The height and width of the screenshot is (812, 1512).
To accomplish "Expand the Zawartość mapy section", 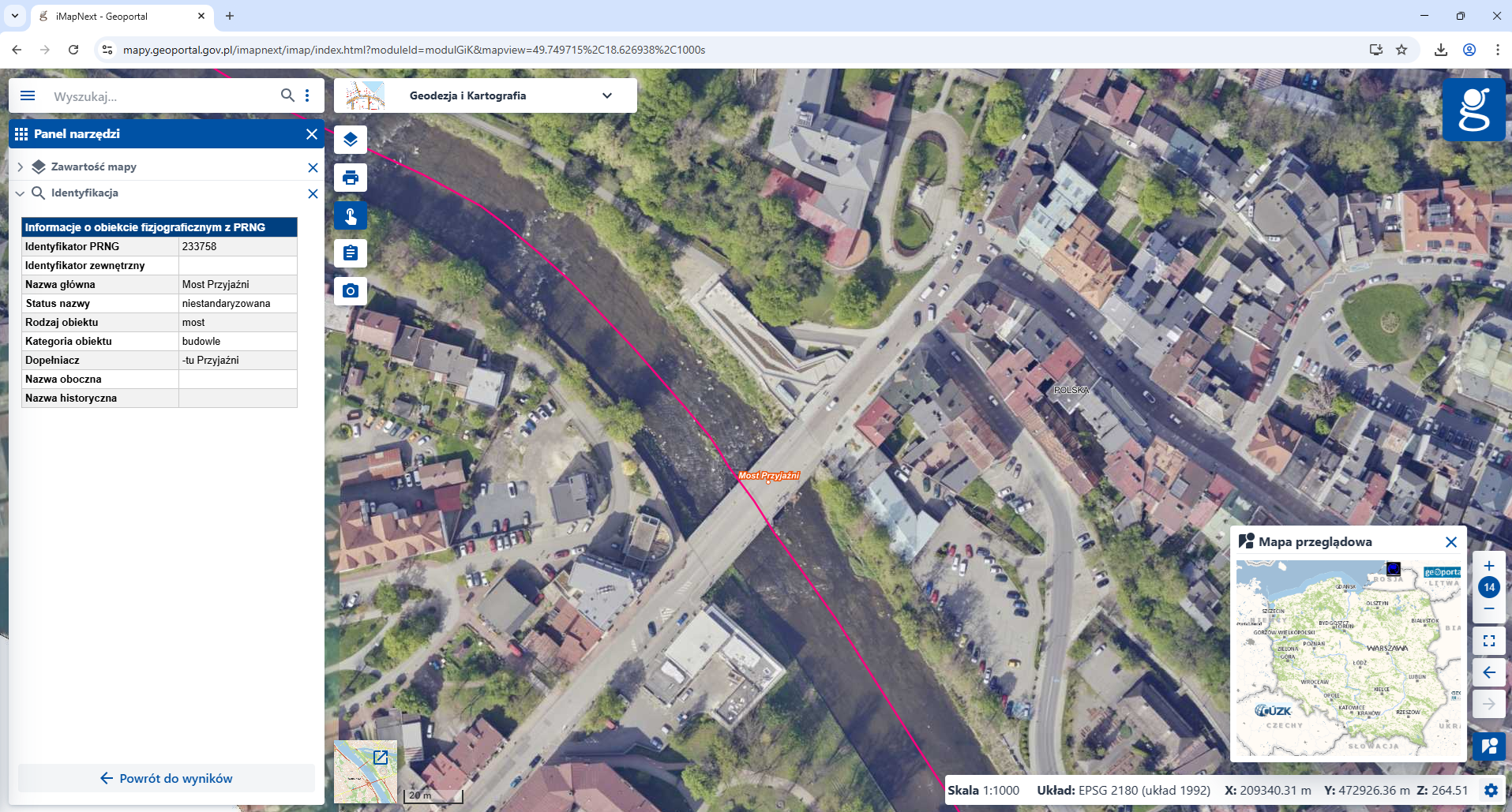I will coord(21,167).
